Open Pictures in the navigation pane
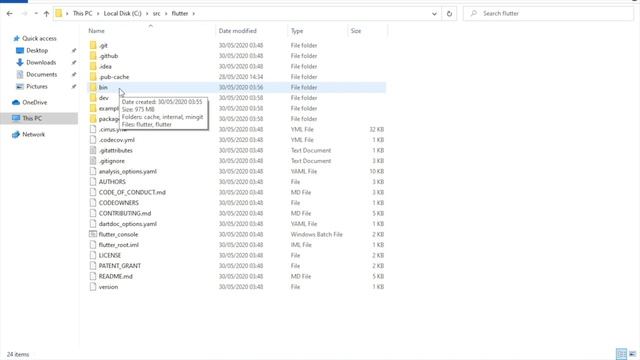 (37, 87)
